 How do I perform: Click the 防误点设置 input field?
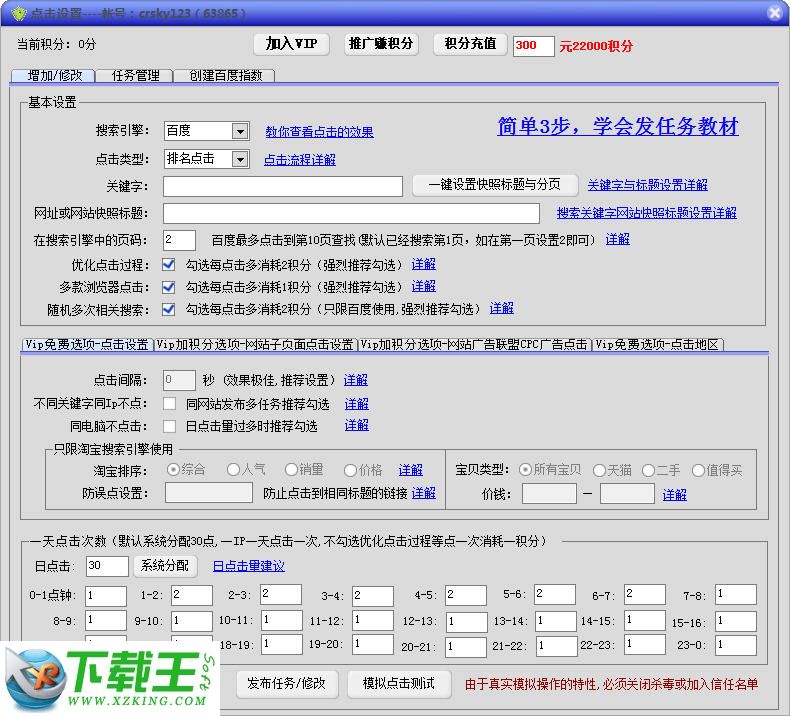tap(209, 493)
